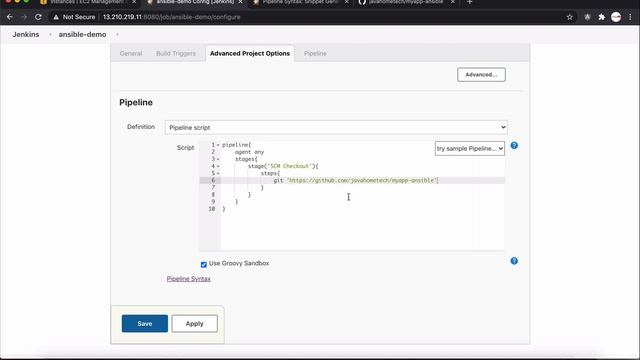Image resolution: width=640 pixels, height=360 pixels.
Task: Bookmark this page with the star icon
Action: pyautogui.click(x=569, y=17)
